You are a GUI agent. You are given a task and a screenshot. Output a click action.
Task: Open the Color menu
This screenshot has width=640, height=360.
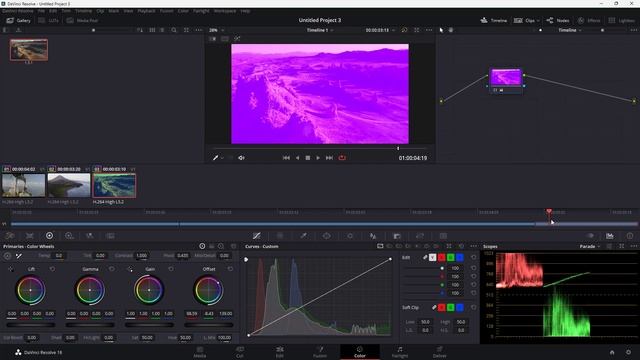click(183, 11)
